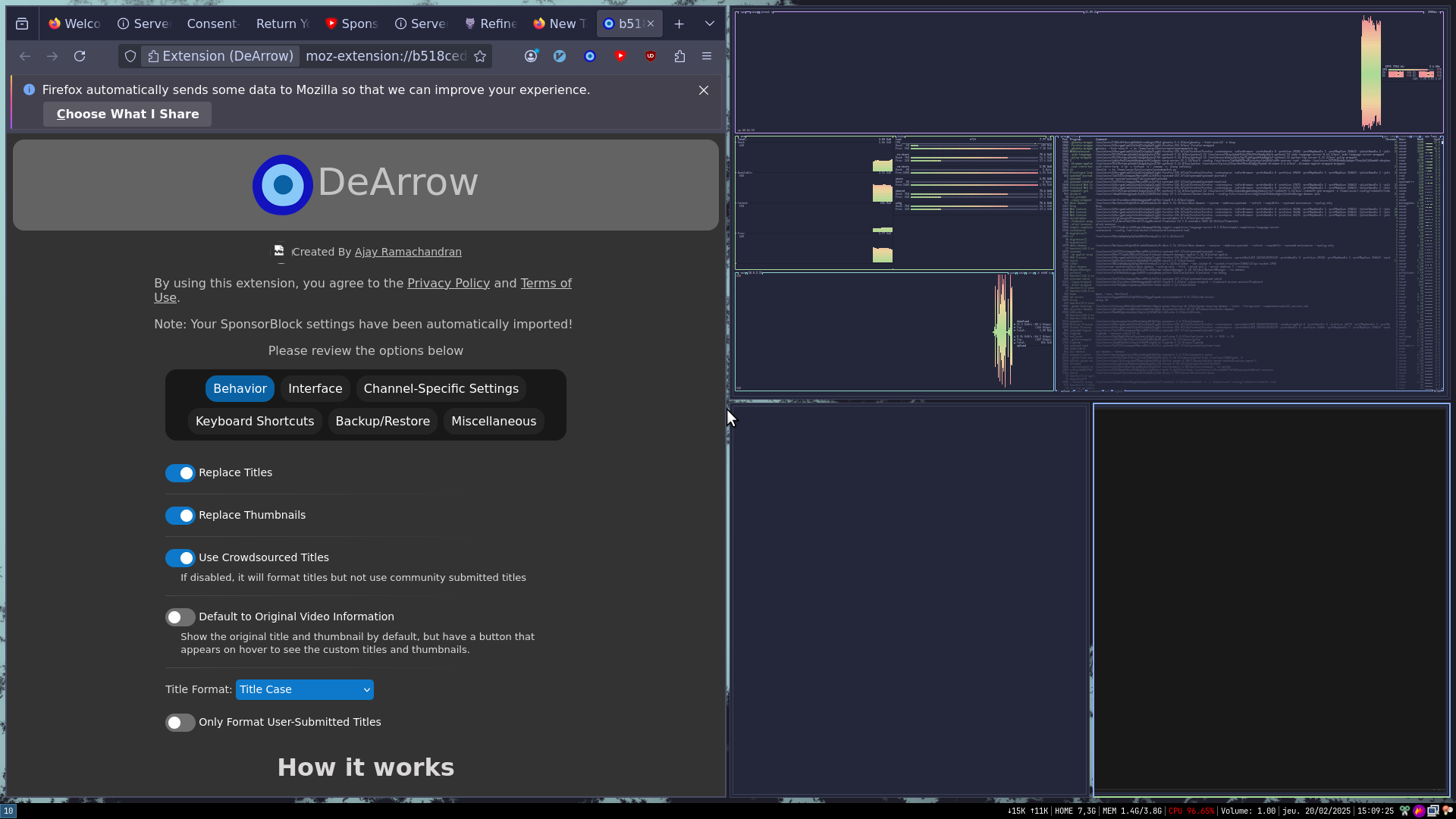Click the Volume: 1.00 status entry

pos(1248,811)
